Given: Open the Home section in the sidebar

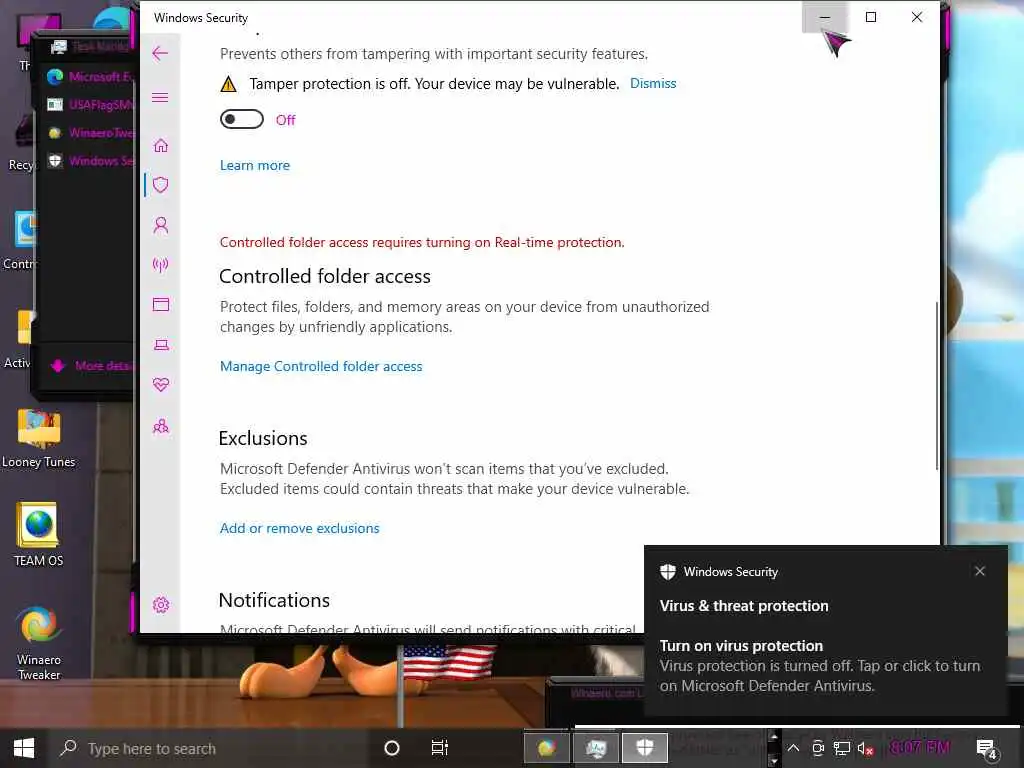Looking at the screenshot, I should [x=161, y=145].
